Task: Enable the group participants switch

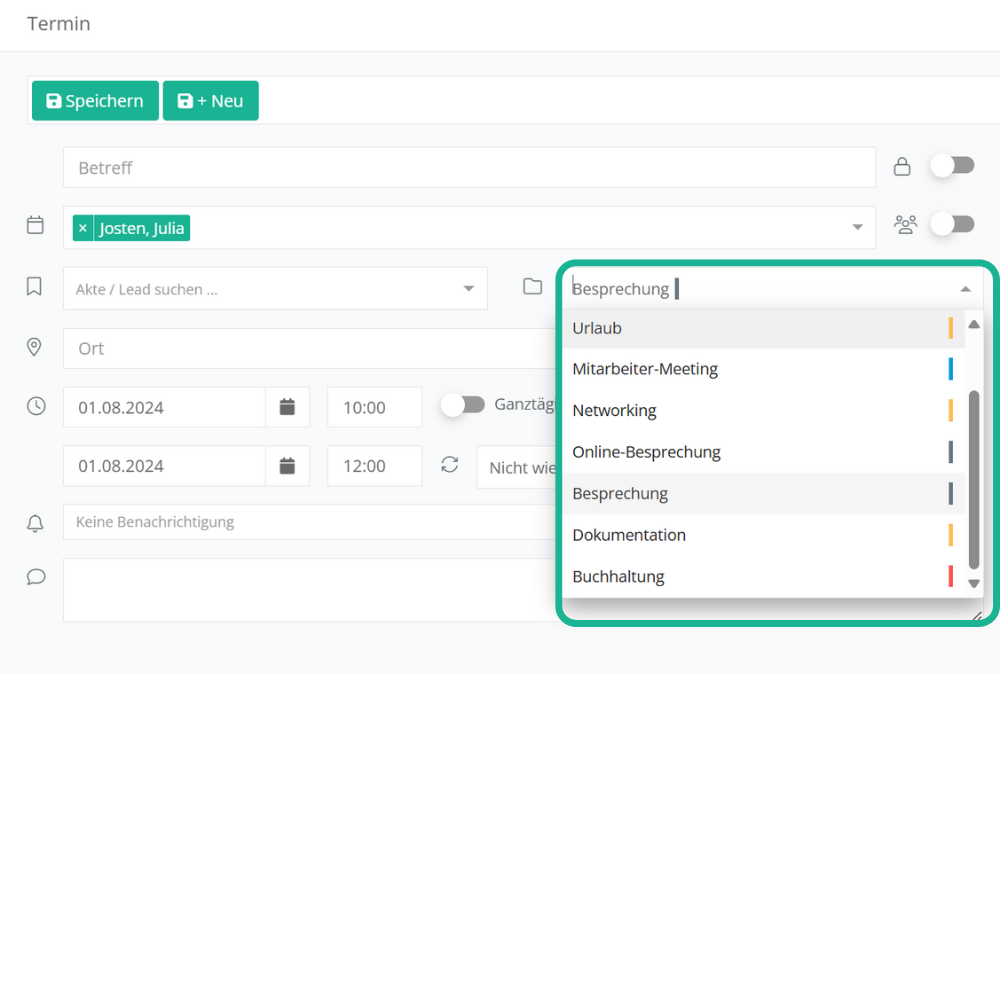Action: [952, 225]
